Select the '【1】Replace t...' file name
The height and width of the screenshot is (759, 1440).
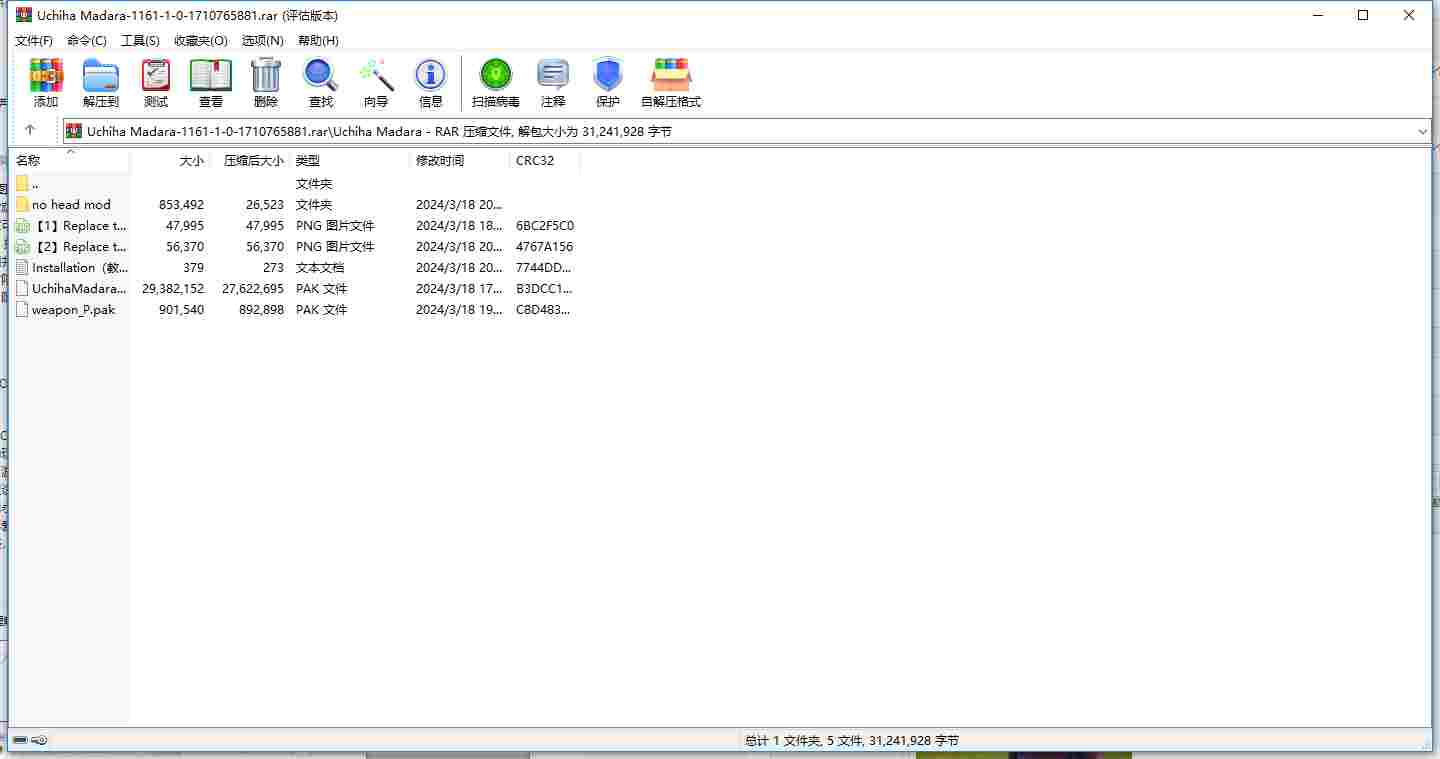[x=79, y=226]
